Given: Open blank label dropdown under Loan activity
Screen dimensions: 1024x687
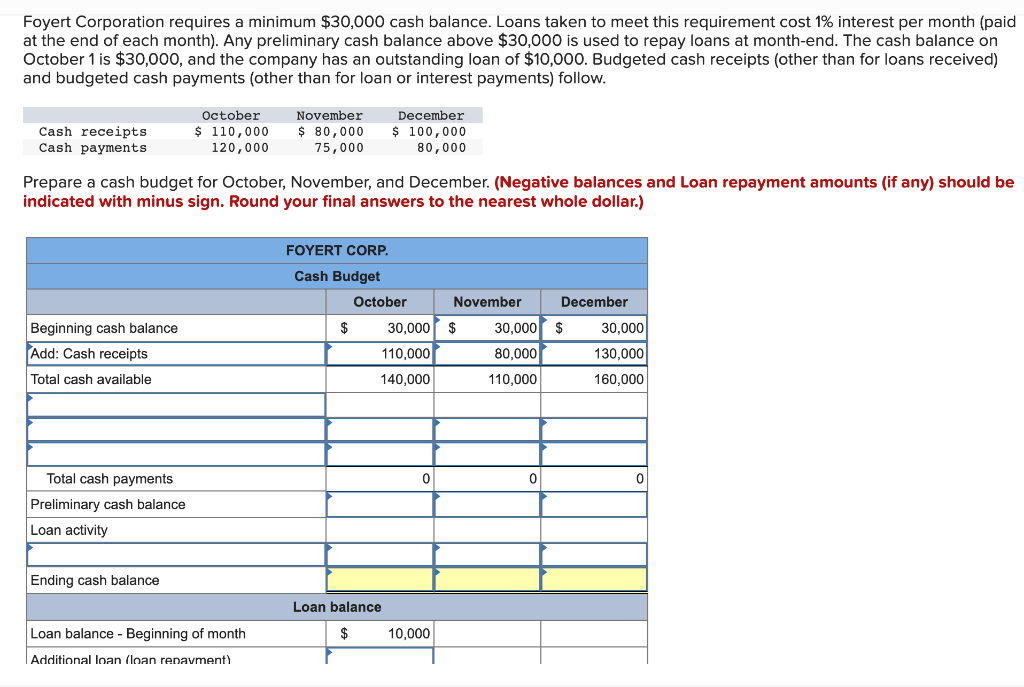Looking at the screenshot, I should pos(176,554).
